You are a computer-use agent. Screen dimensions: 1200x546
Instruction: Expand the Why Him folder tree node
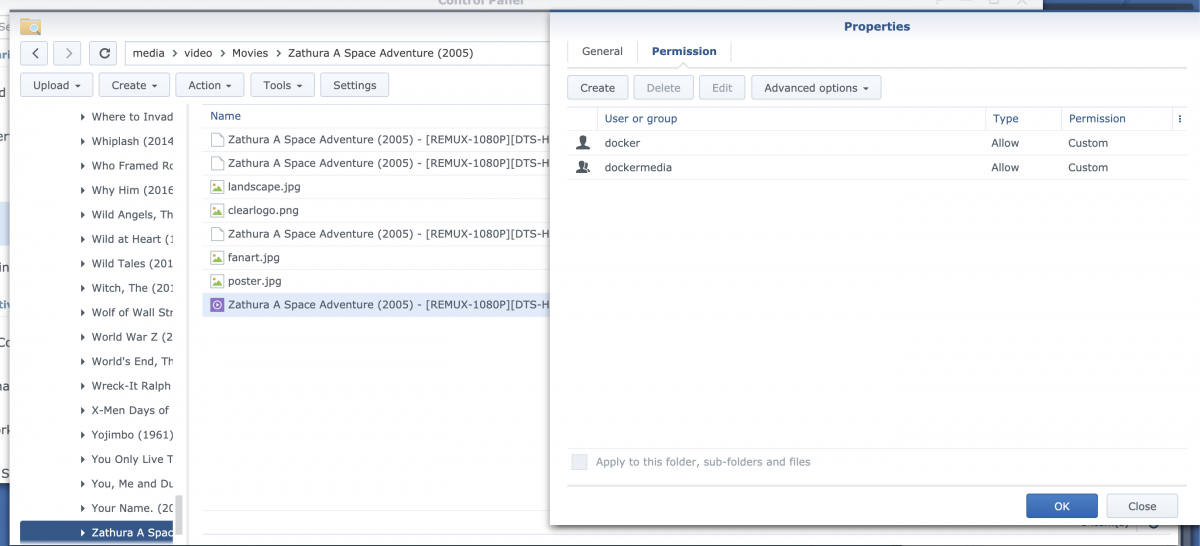coord(83,190)
